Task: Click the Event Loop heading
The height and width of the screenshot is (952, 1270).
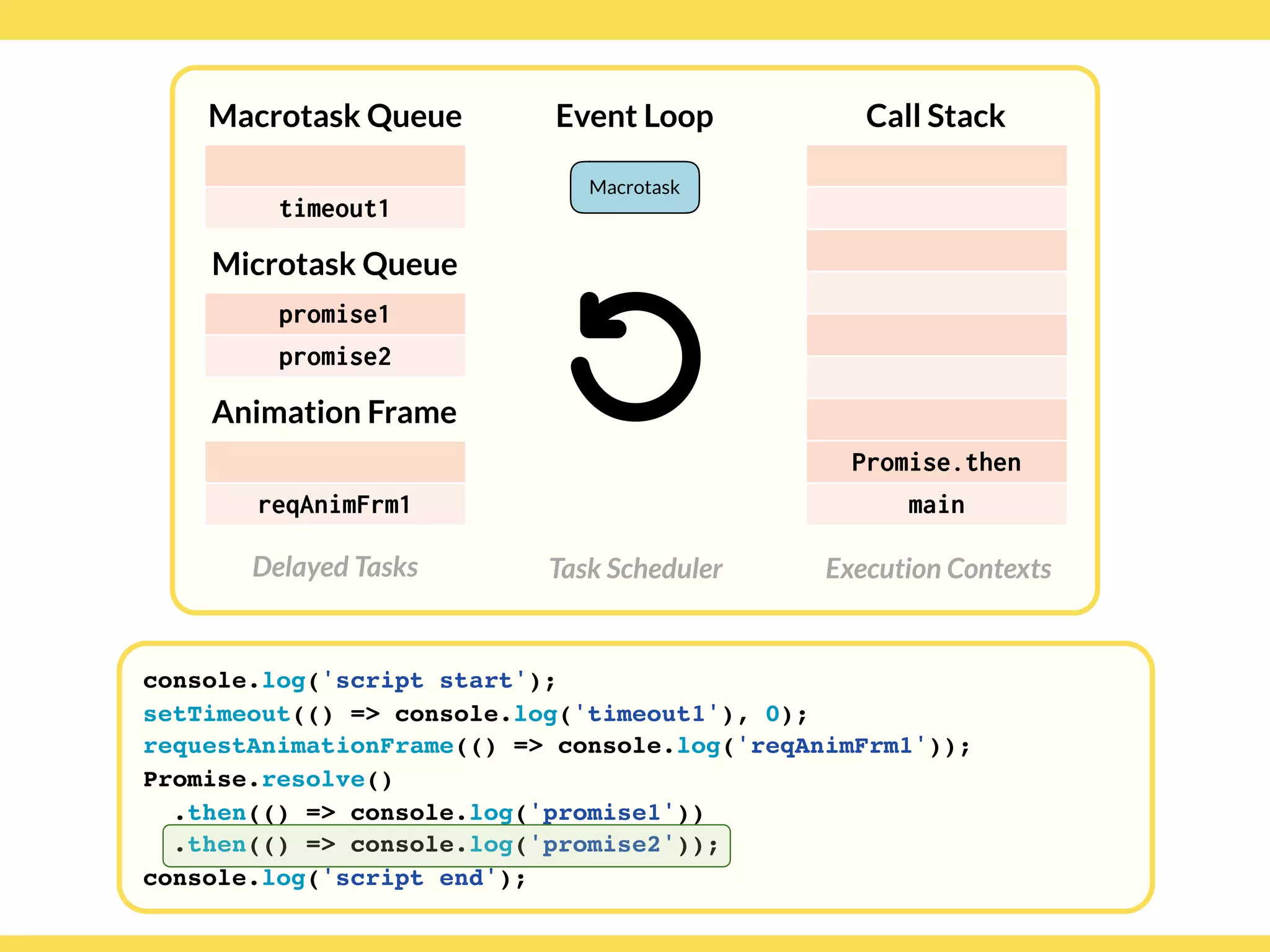Action: [x=634, y=116]
